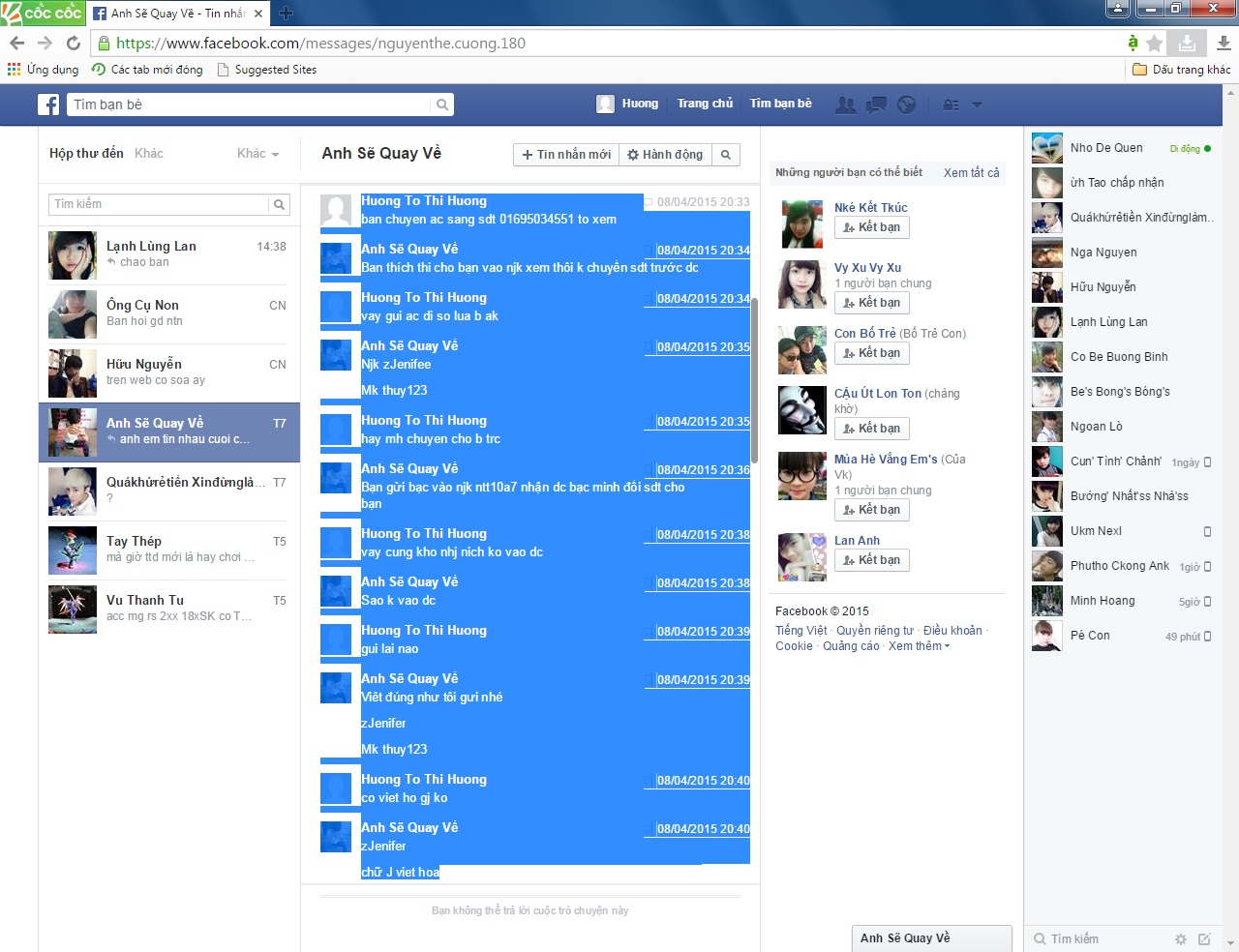1239x952 pixels.
Task: Open the Hành động actions dropdown
Action: click(665, 155)
